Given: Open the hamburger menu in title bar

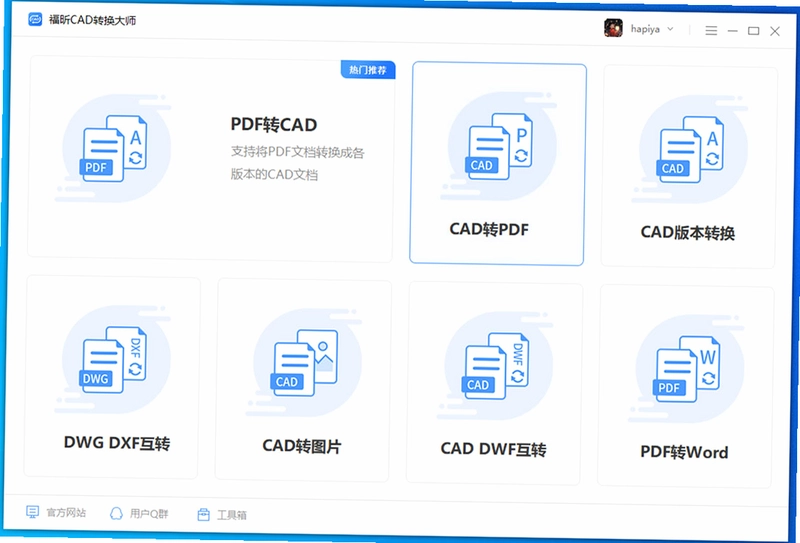Looking at the screenshot, I should coord(711,31).
